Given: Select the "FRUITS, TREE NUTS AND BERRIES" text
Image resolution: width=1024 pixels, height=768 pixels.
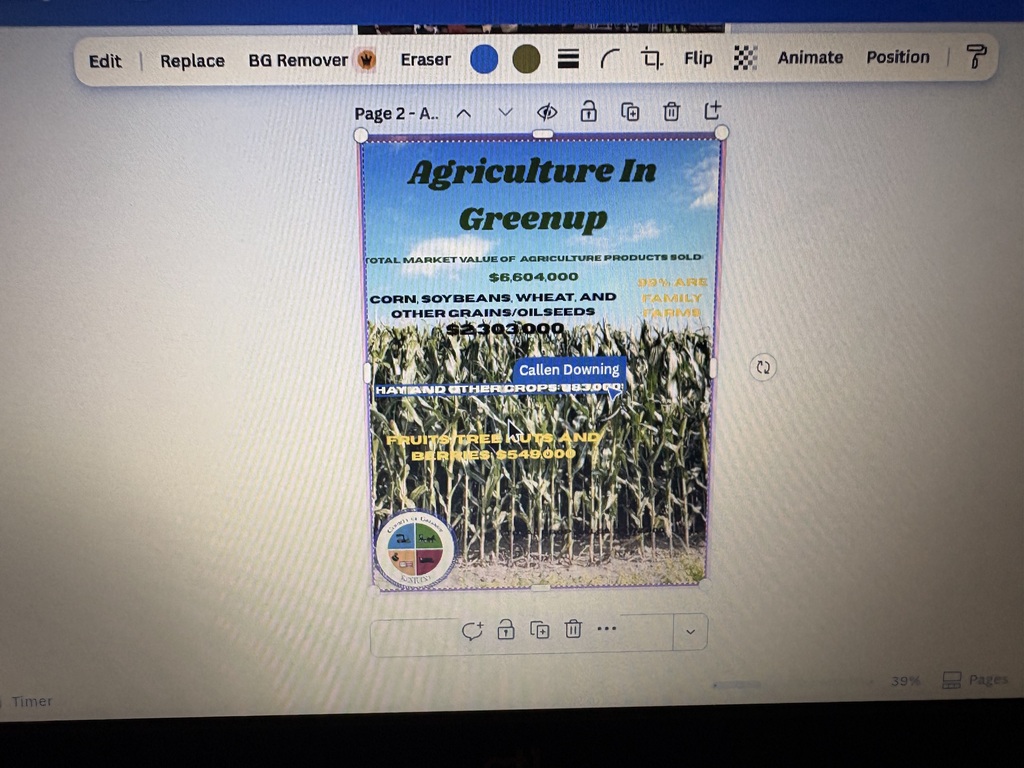Looking at the screenshot, I should (493, 446).
